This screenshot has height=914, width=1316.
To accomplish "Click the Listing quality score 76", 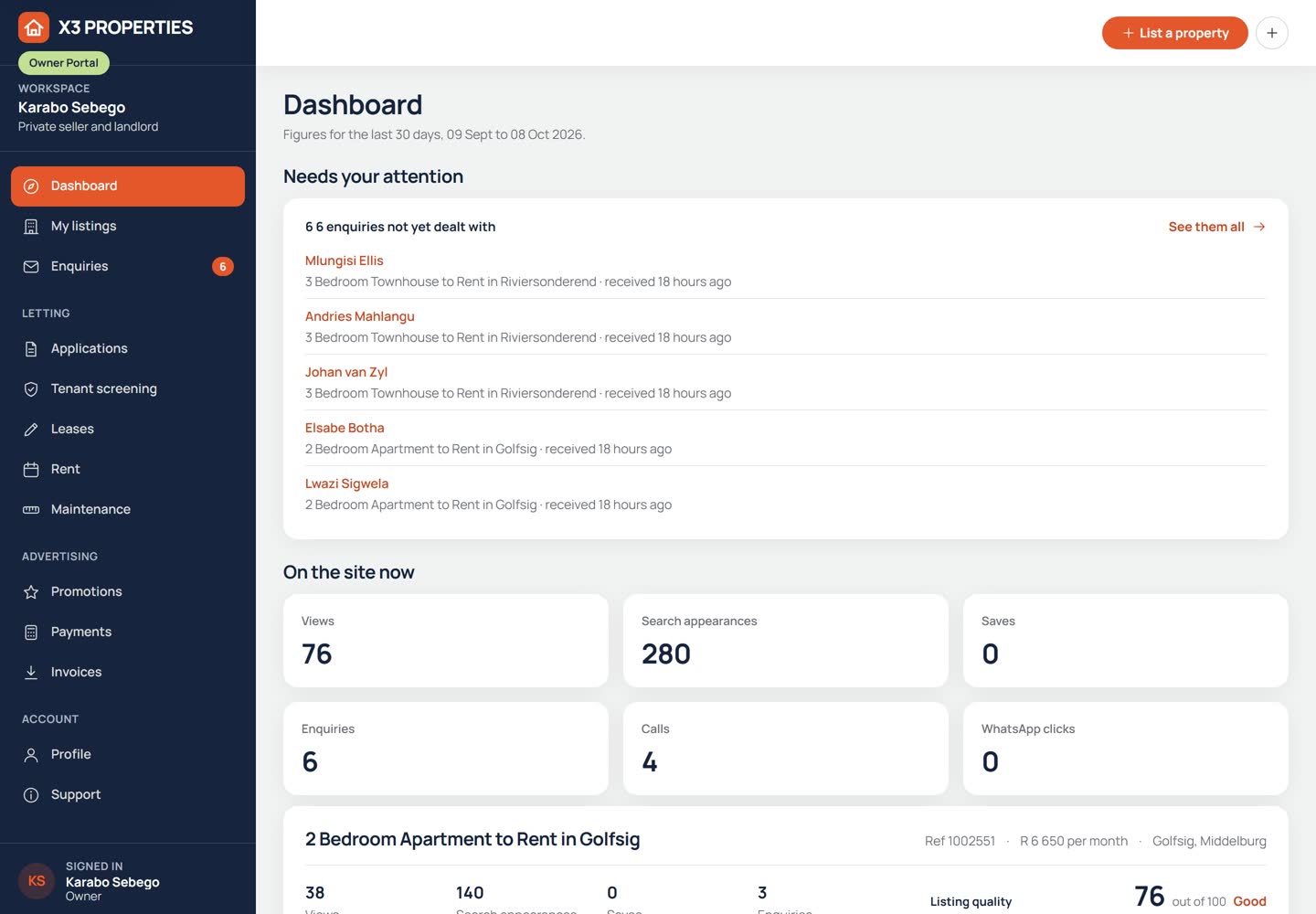I will (x=1150, y=897).
